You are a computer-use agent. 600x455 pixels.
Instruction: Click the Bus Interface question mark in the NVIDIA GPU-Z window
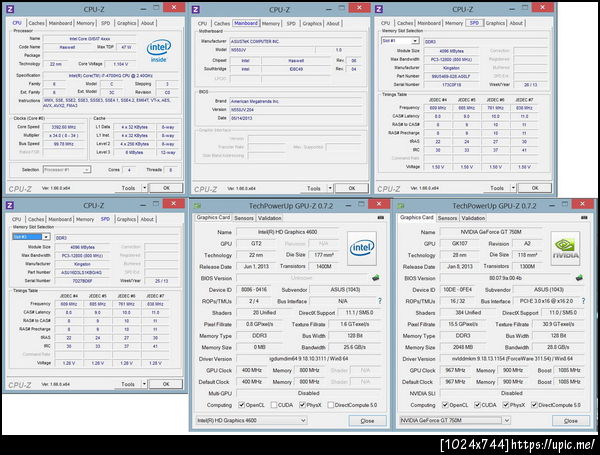pyautogui.click(x=583, y=301)
